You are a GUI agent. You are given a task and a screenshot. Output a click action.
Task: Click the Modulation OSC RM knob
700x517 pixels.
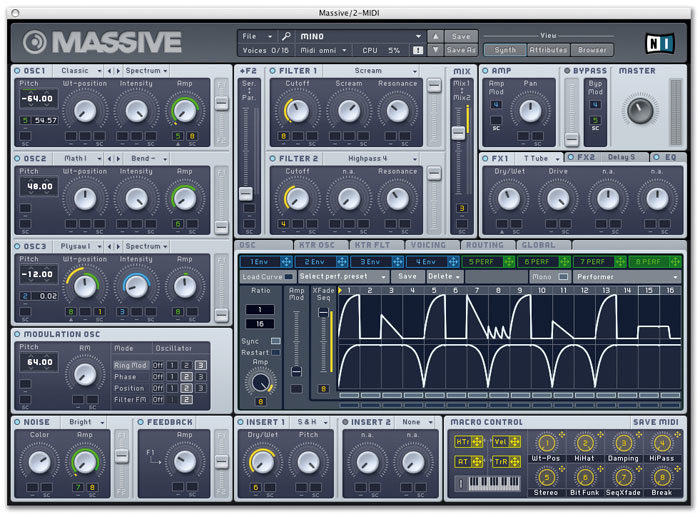pyautogui.click(x=84, y=374)
